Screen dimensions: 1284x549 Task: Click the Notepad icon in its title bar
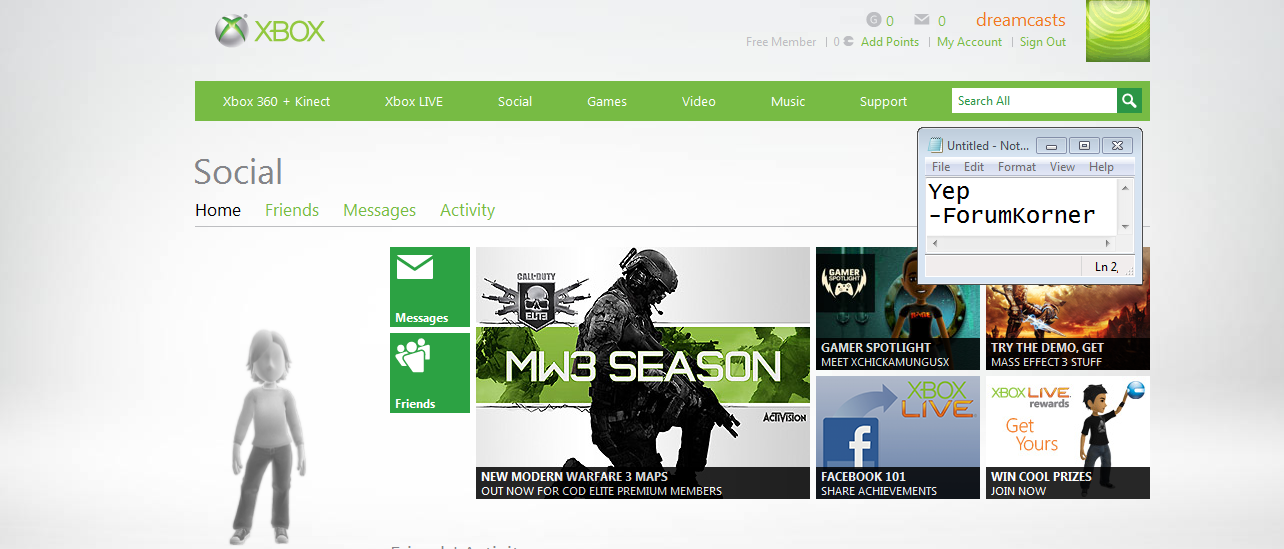935,145
